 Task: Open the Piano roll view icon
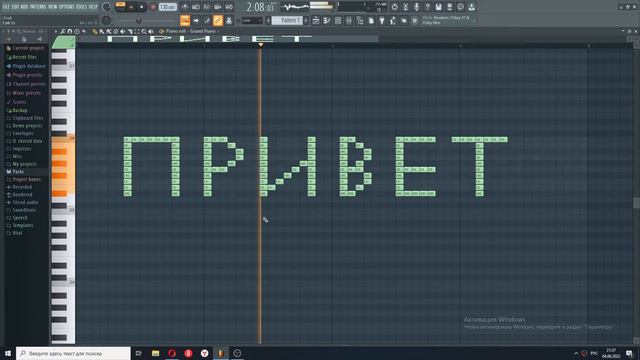pyautogui.click(x=327, y=20)
